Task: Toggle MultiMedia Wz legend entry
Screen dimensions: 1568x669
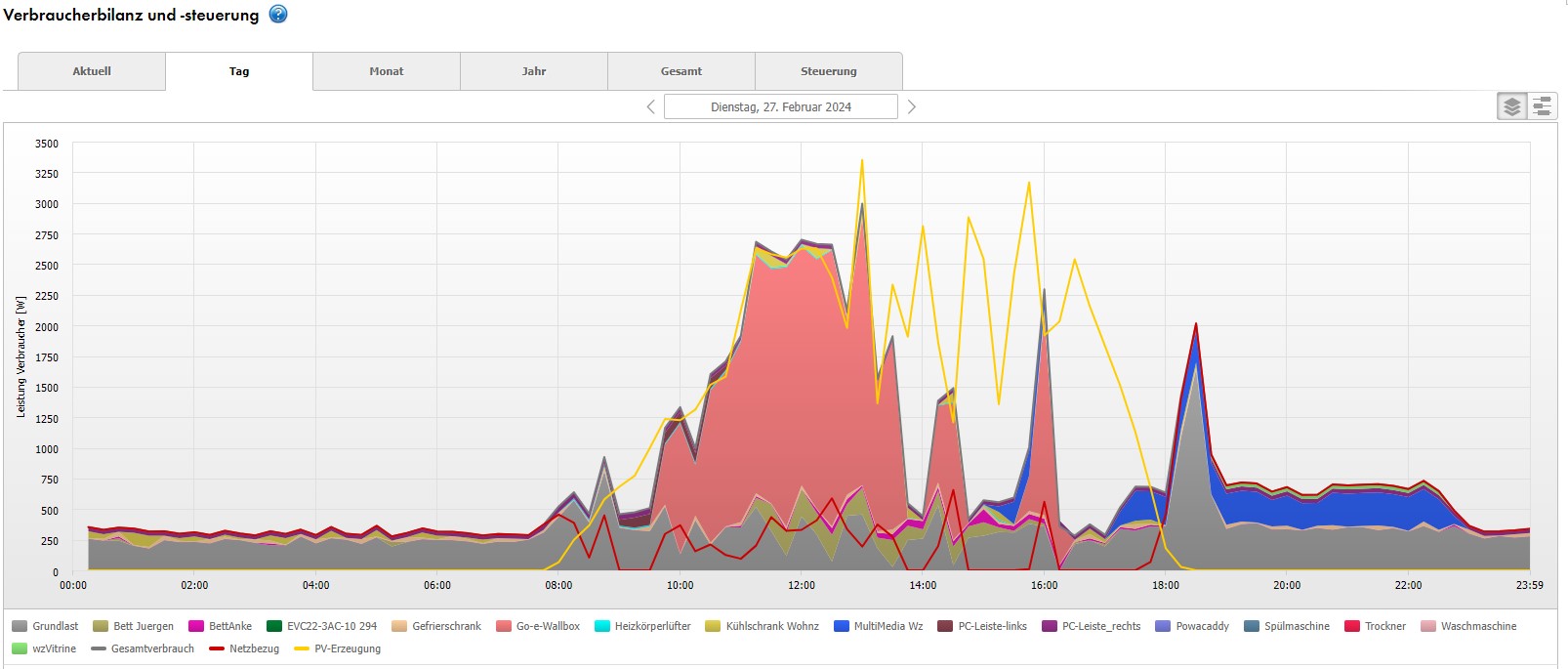Action: pyautogui.click(x=879, y=626)
